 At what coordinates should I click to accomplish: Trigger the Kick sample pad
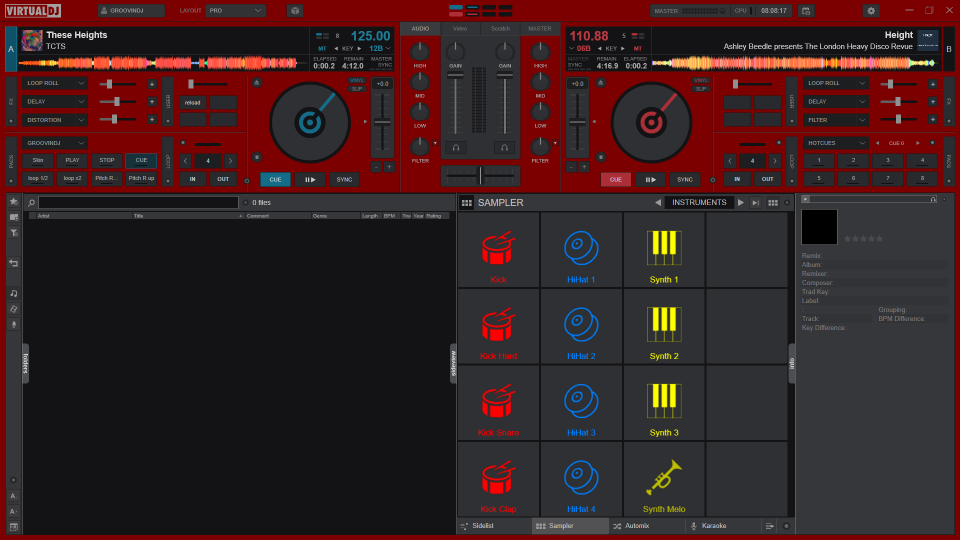(x=498, y=250)
